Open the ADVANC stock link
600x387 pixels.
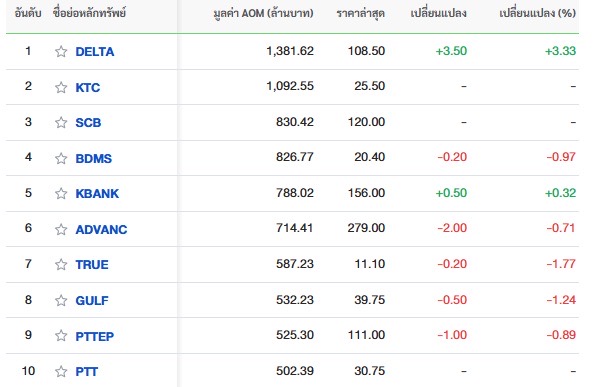[x=101, y=230]
